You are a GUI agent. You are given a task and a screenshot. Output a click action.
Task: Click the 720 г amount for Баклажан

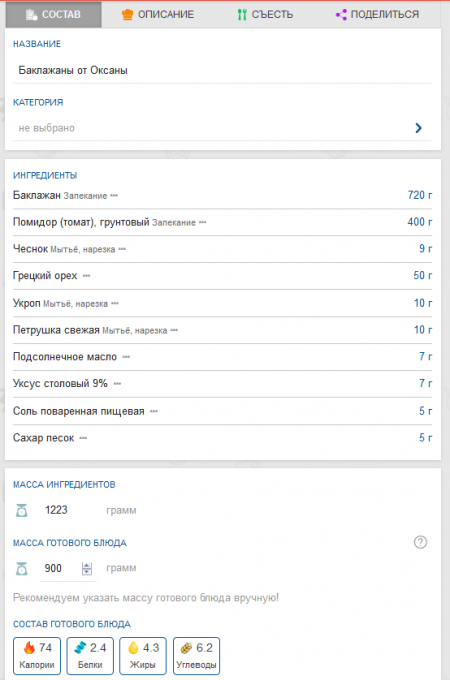click(x=420, y=195)
